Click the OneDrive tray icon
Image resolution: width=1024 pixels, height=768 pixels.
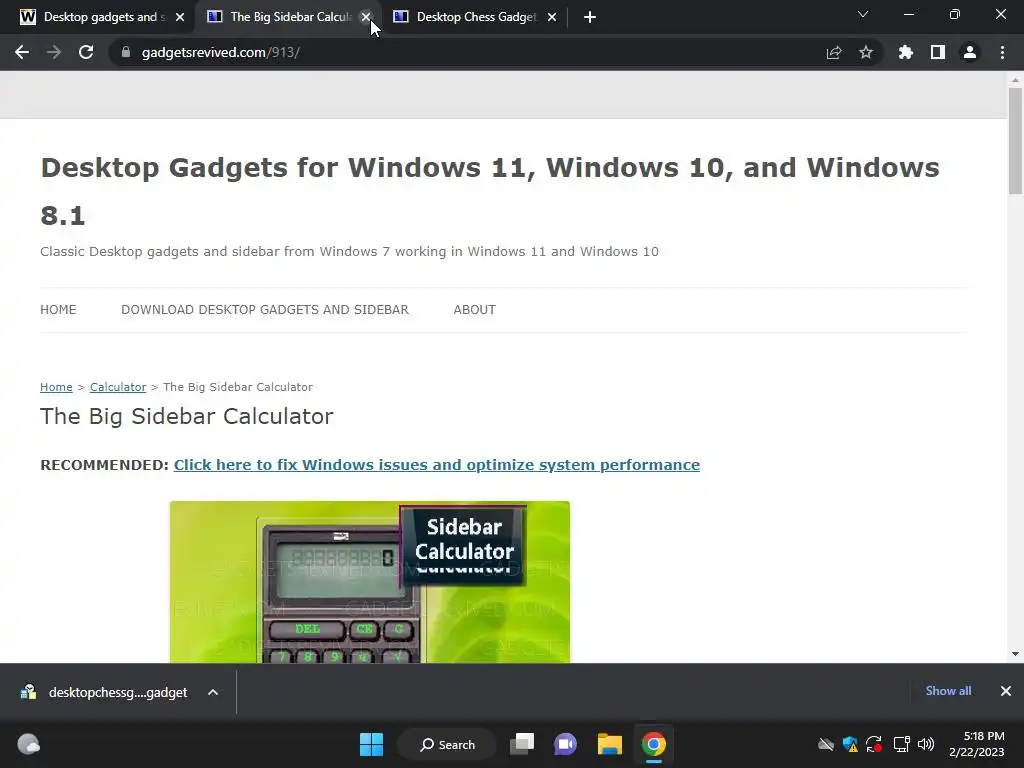coord(826,744)
